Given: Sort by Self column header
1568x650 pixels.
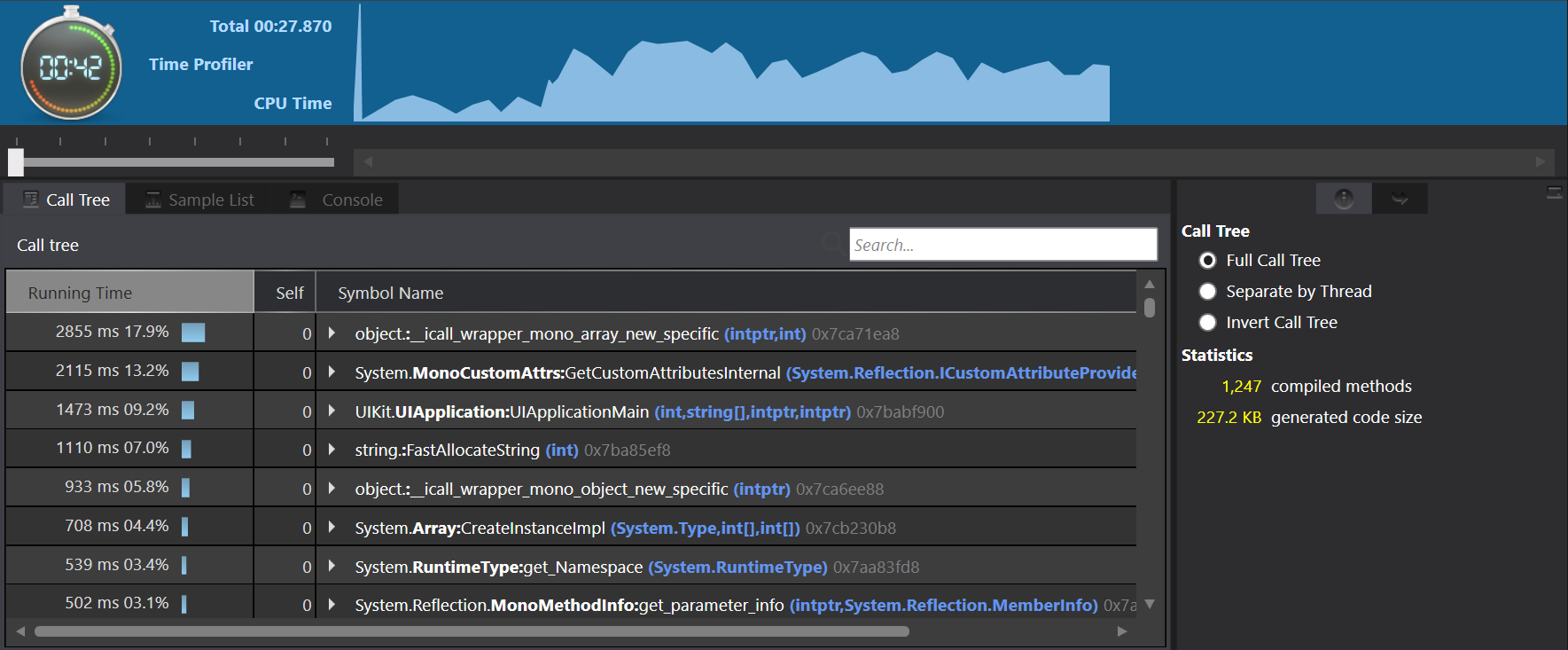Looking at the screenshot, I should [x=285, y=293].
